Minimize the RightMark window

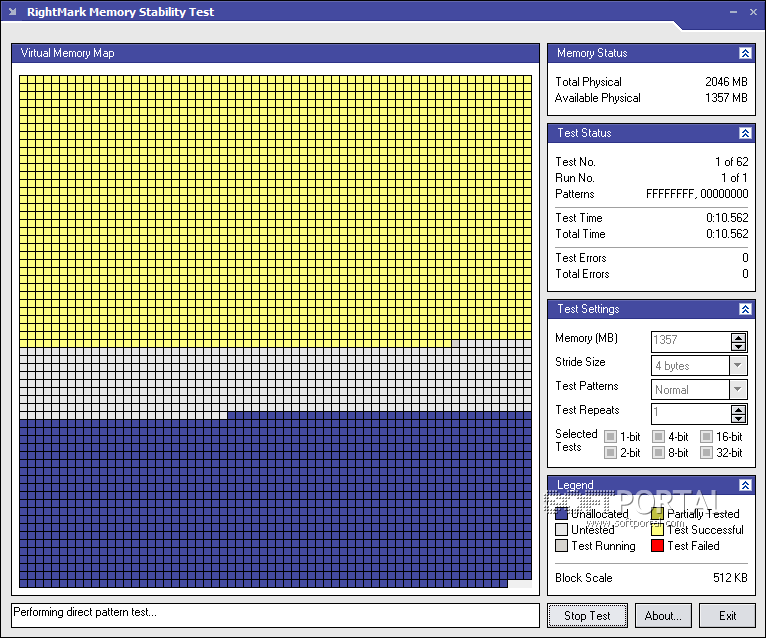click(x=733, y=12)
